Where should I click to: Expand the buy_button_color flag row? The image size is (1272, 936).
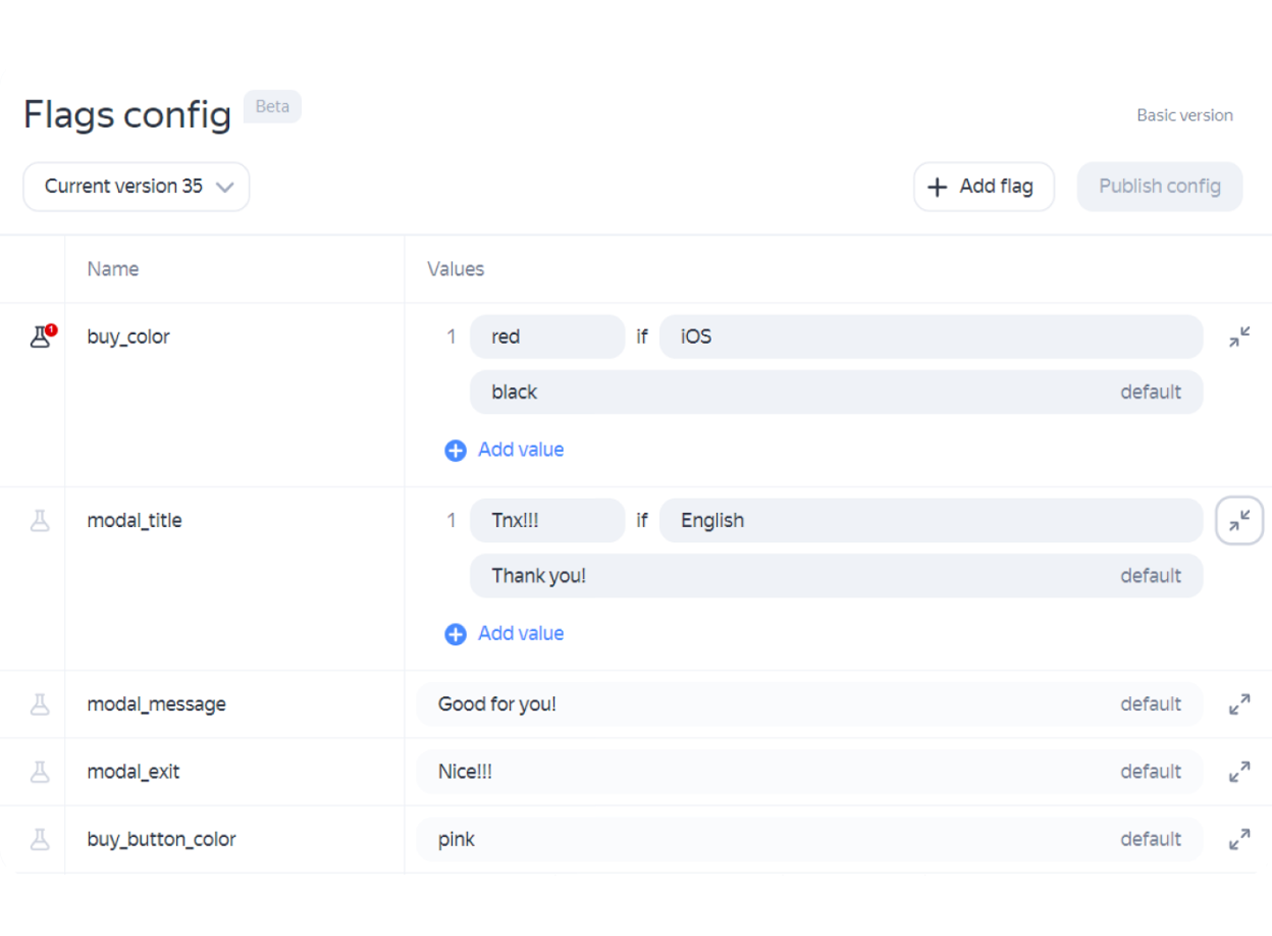(x=1239, y=840)
